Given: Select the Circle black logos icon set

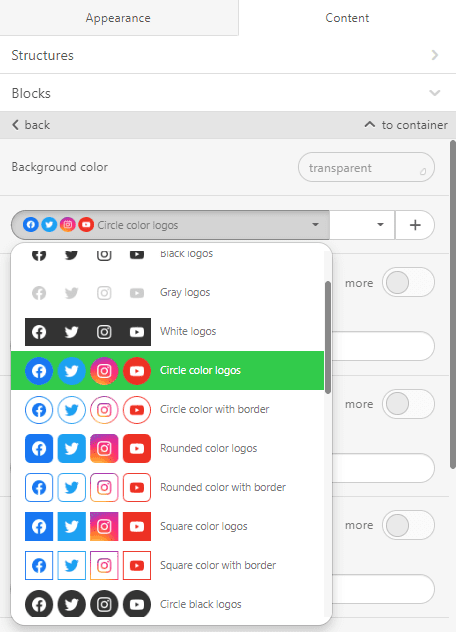Looking at the screenshot, I should coord(167,604).
